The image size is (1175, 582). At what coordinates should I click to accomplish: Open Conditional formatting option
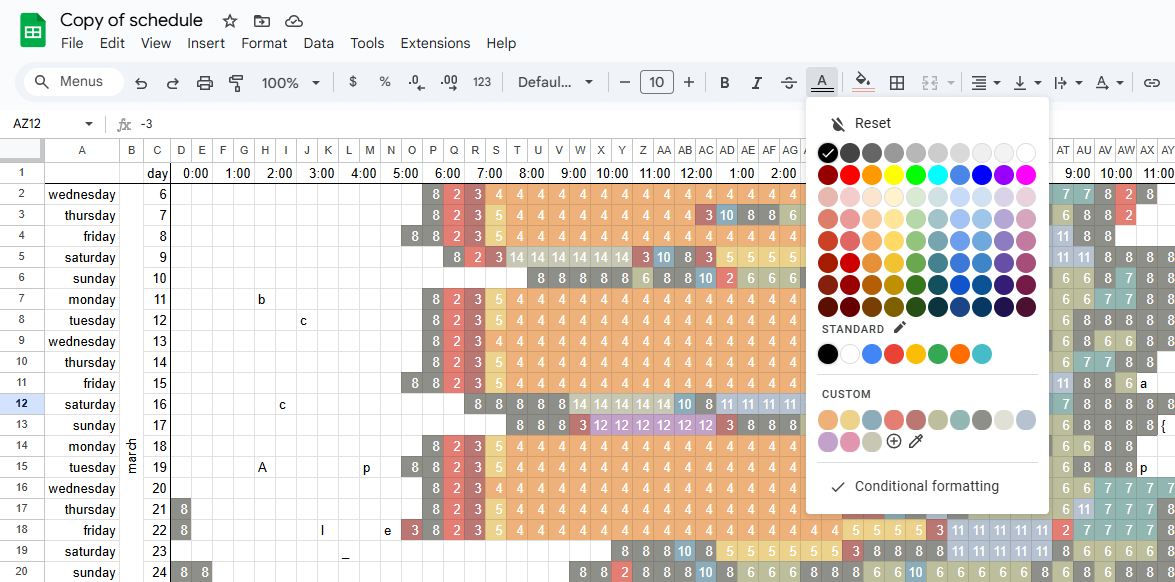point(926,486)
